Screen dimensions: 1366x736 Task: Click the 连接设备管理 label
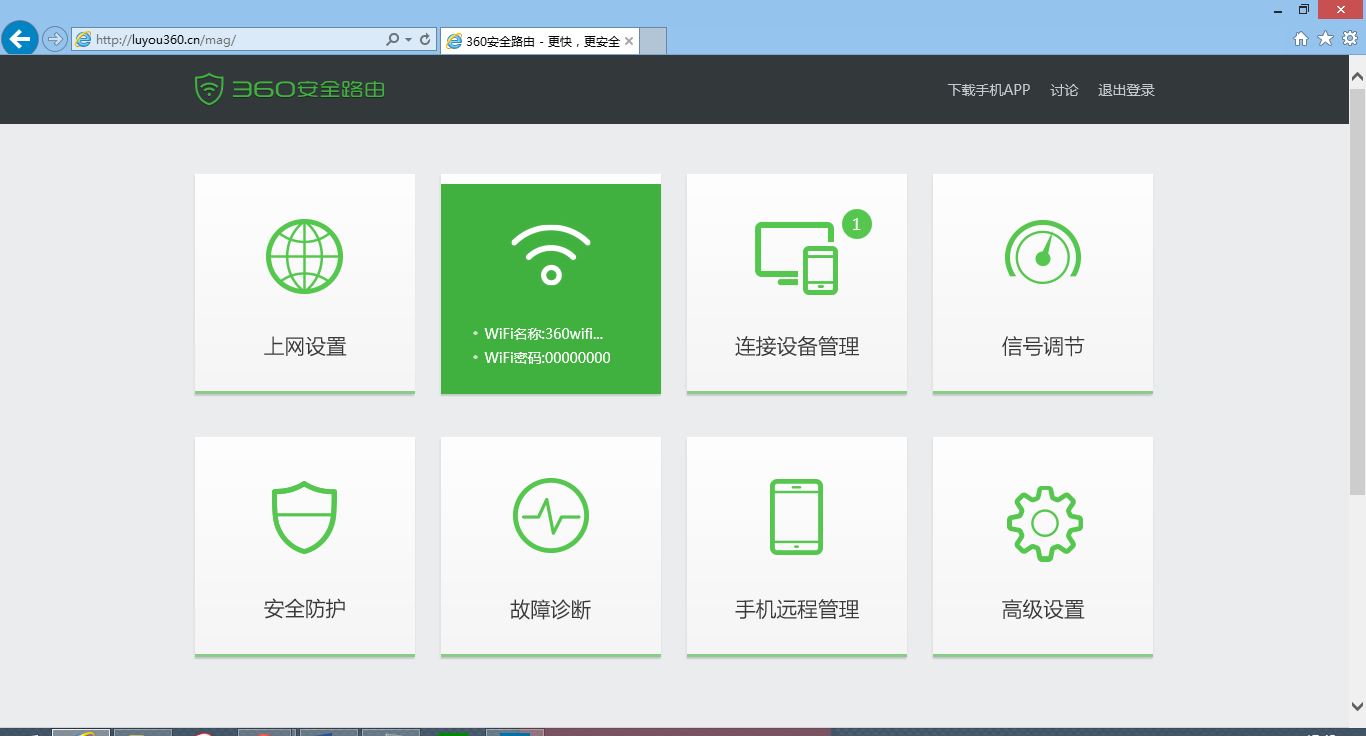797,347
